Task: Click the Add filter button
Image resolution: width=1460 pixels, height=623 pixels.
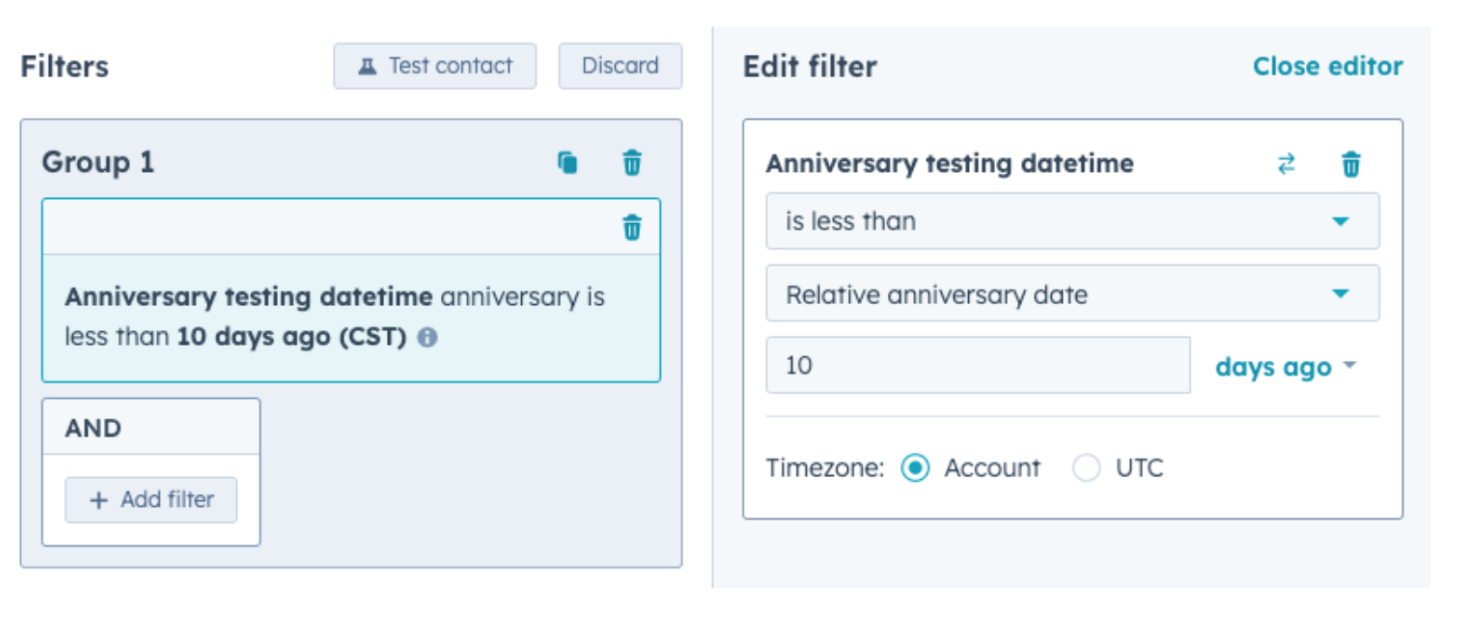Action: (151, 500)
